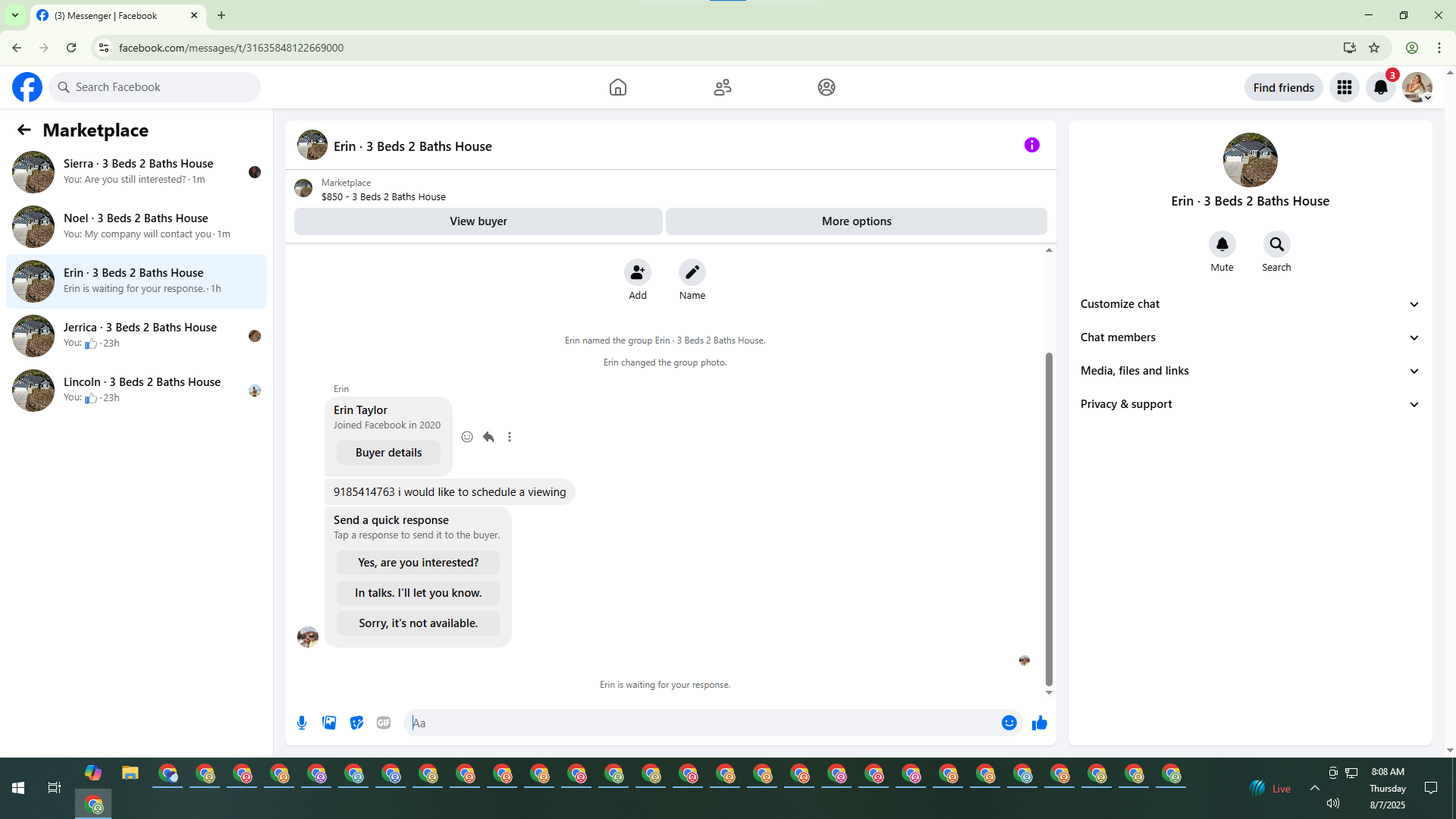This screenshot has height=819, width=1456.
Task: React to Erin's buyer card with emoji
Action: pyautogui.click(x=467, y=437)
